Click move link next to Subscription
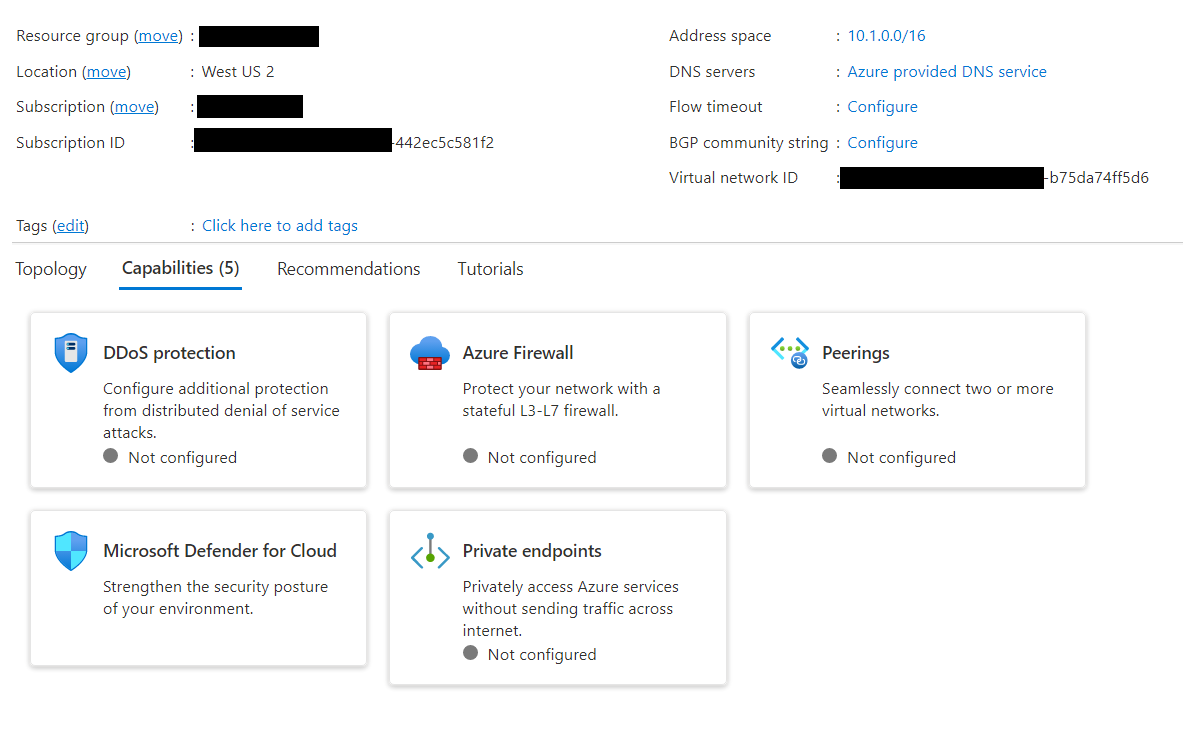The width and height of the screenshot is (1183, 740). (134, 107)
